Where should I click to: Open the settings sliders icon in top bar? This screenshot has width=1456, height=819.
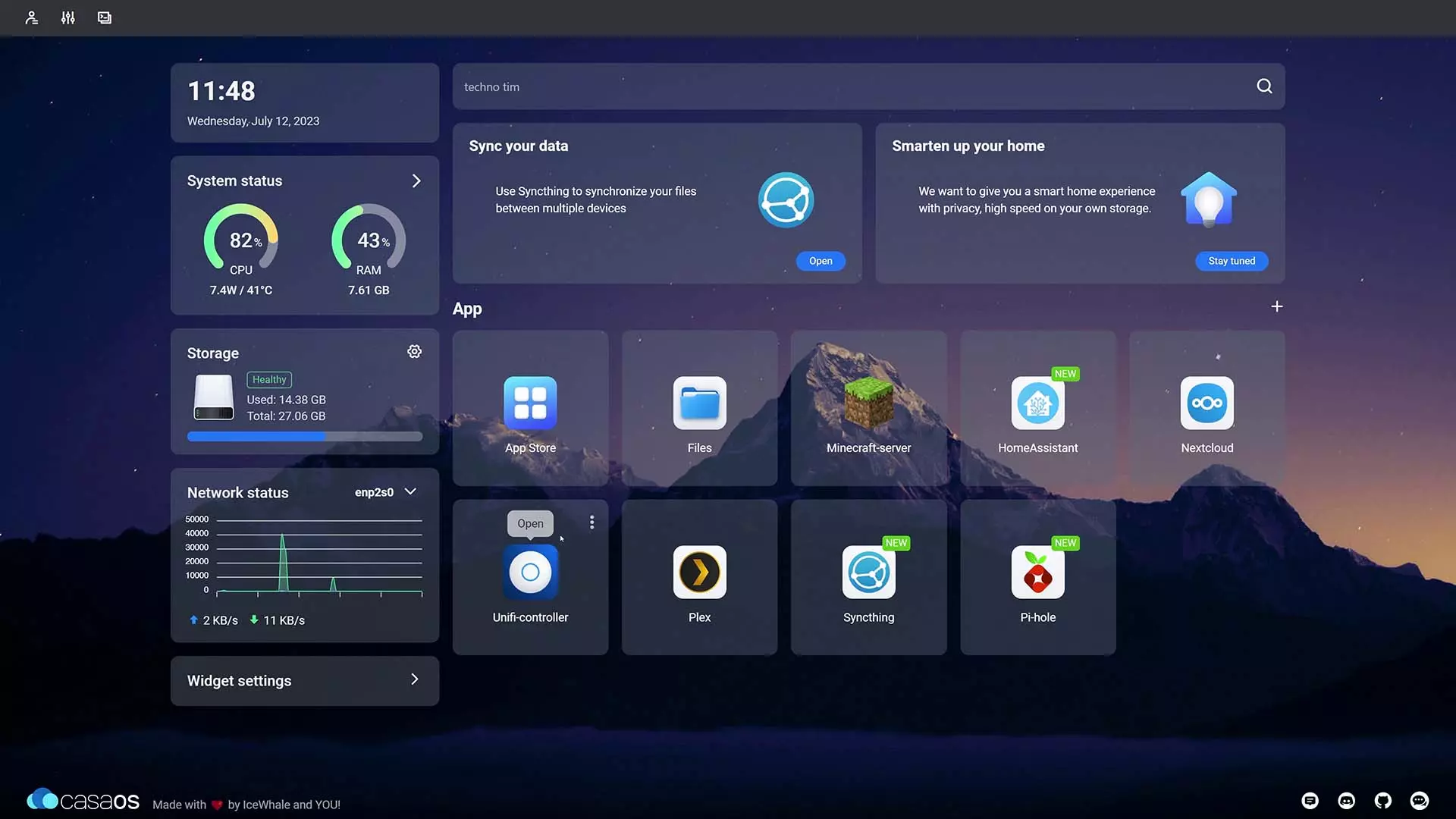68,17
